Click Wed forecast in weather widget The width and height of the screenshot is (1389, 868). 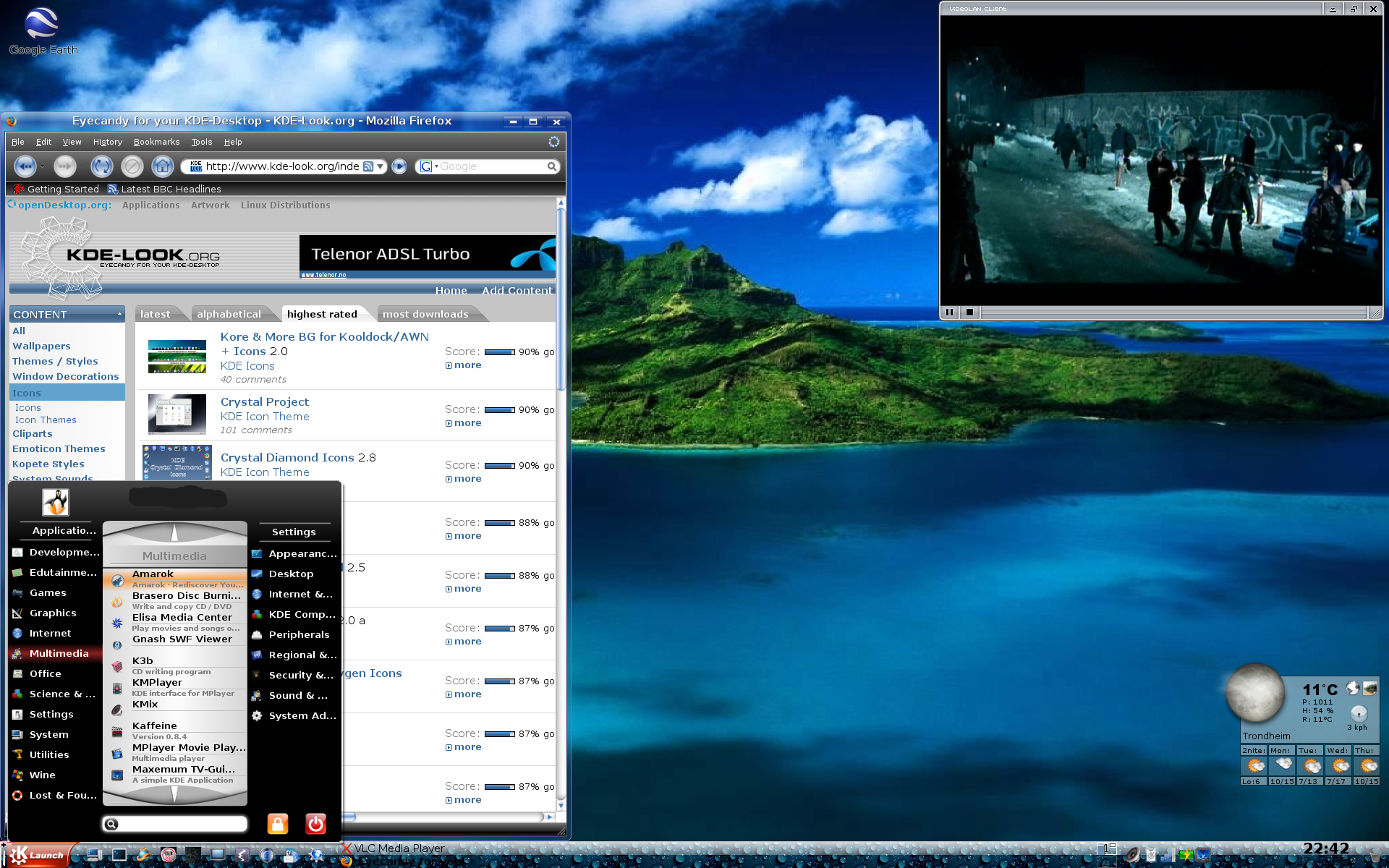tap(1338, 765)
